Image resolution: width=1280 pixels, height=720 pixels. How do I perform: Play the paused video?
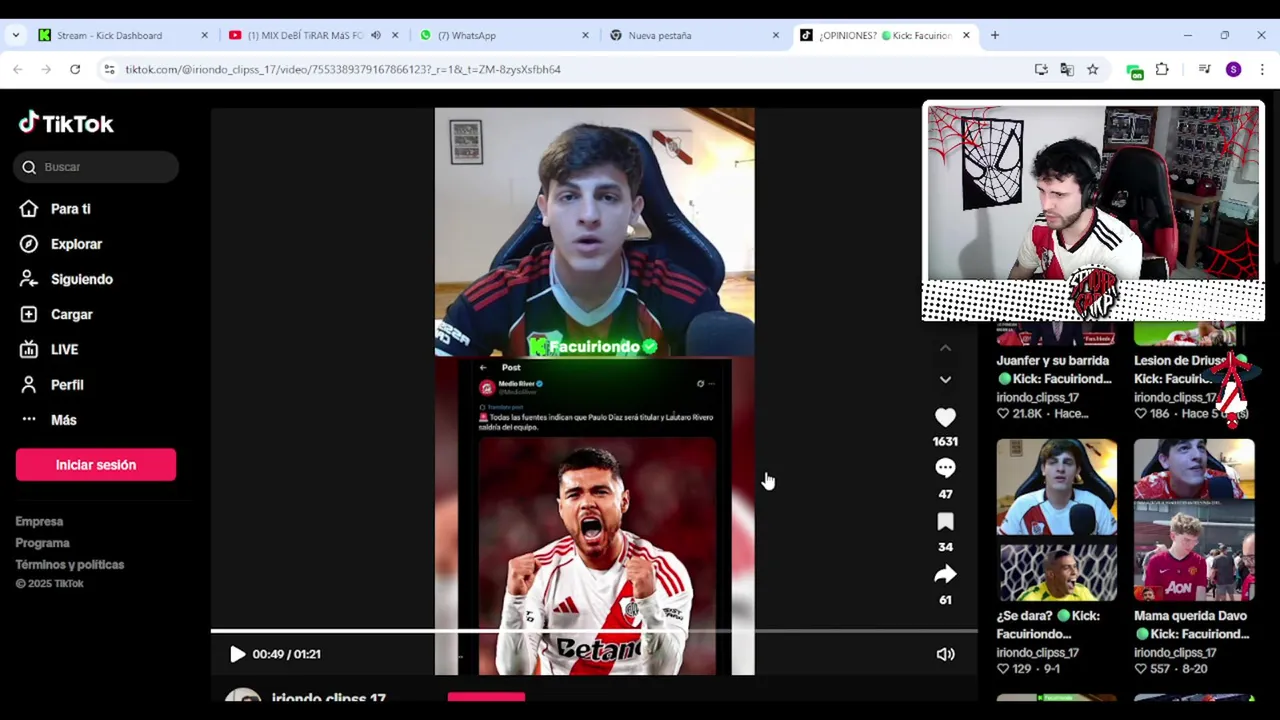pyautogui.click(x=237, y=654)
